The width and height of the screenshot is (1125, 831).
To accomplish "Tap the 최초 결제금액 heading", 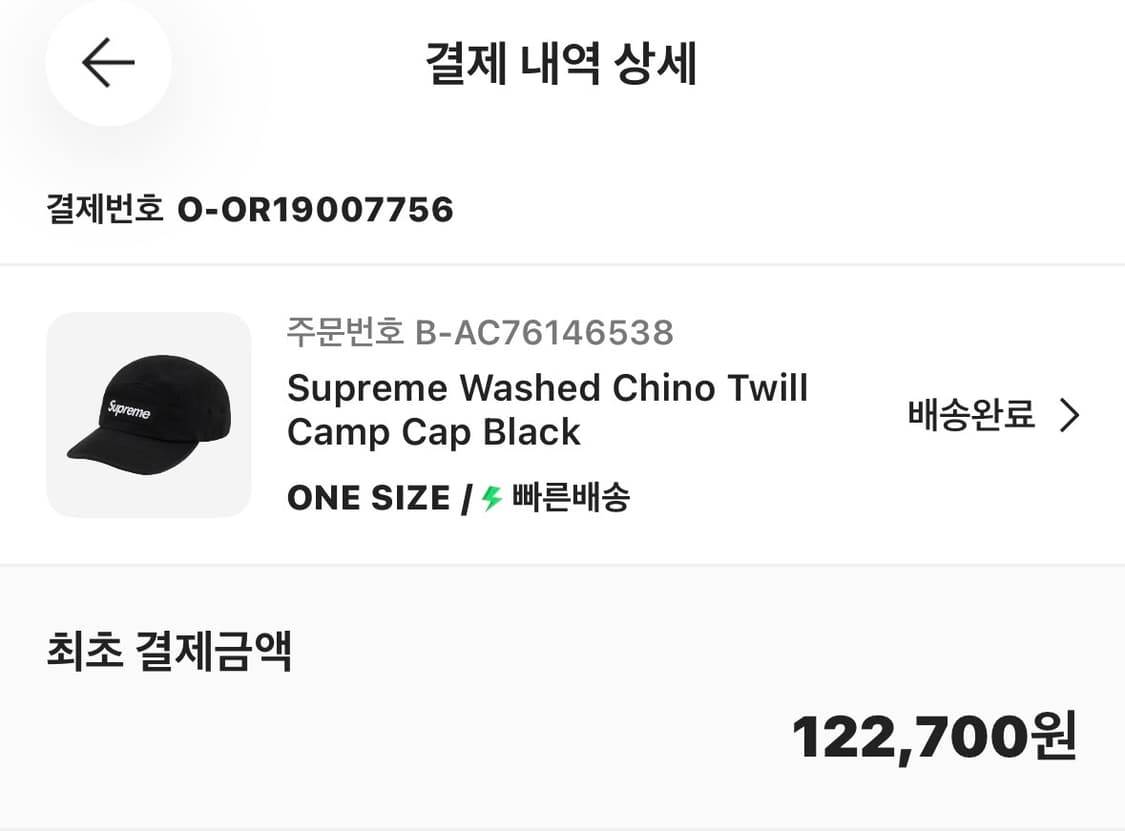I will pos(169,653).
